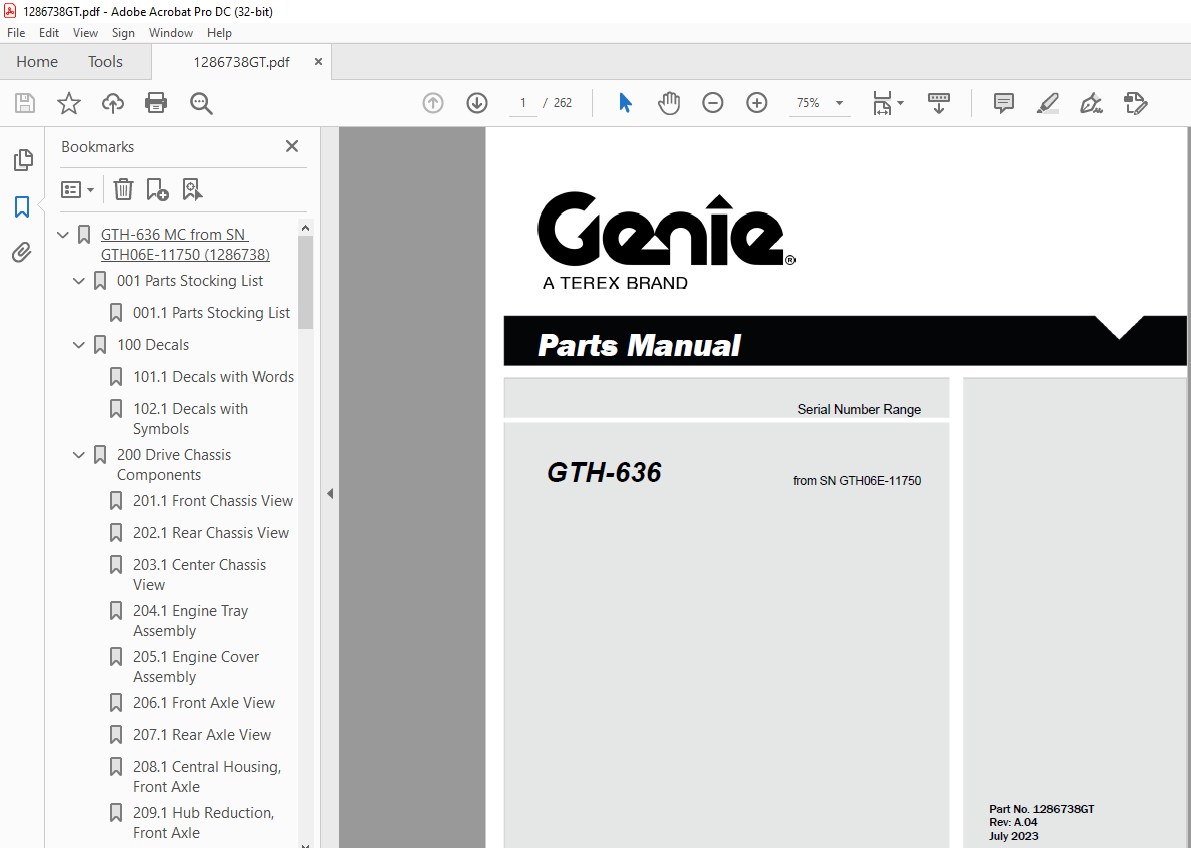Toggle the Bookmarks panel icon
This screenshot has height=848, width=1191.
22,206
